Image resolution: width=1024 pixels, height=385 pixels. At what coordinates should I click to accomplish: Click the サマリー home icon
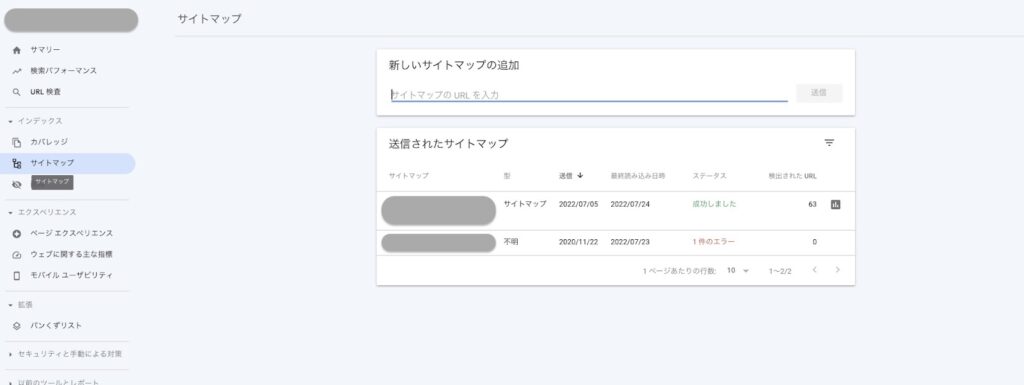[x=17, y=50]
